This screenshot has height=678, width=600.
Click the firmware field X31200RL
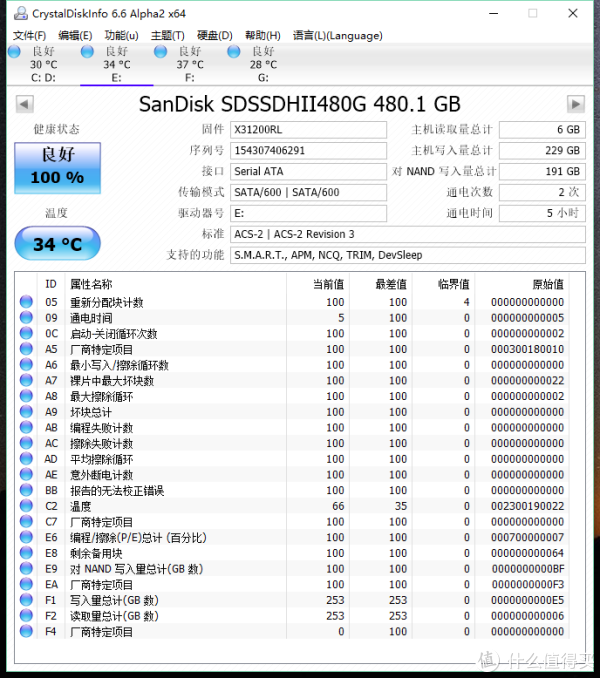[x=308, y=130]
